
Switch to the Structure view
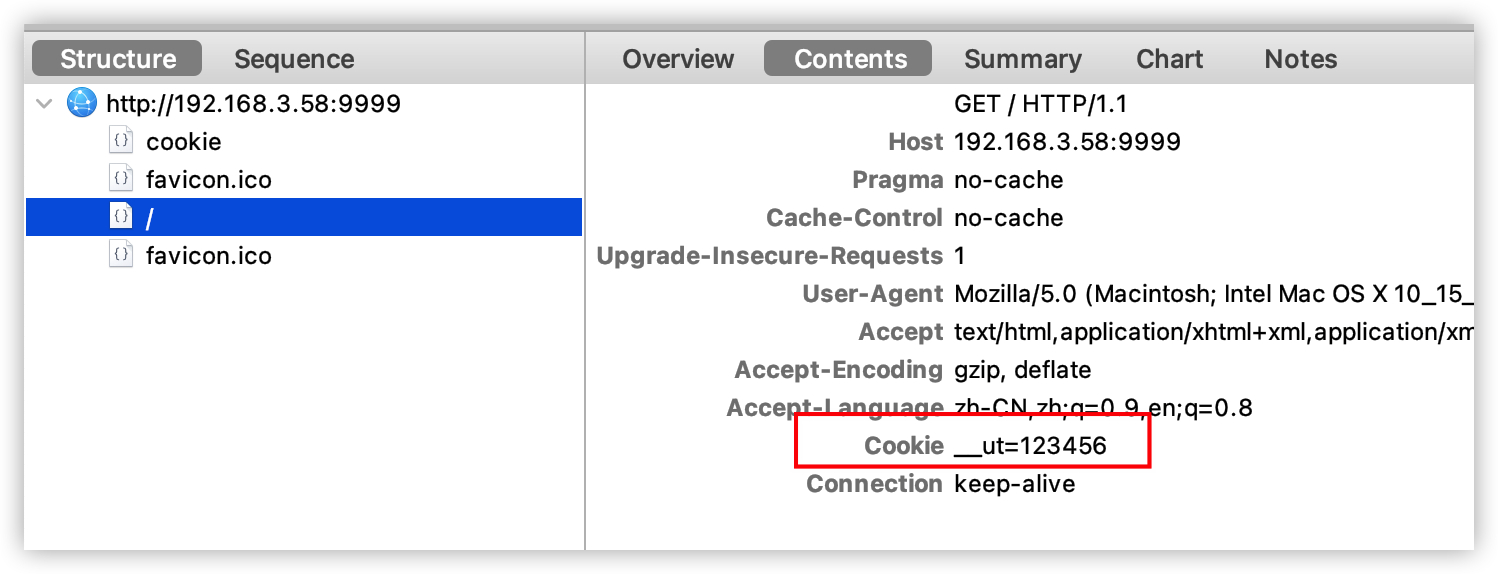117,59
